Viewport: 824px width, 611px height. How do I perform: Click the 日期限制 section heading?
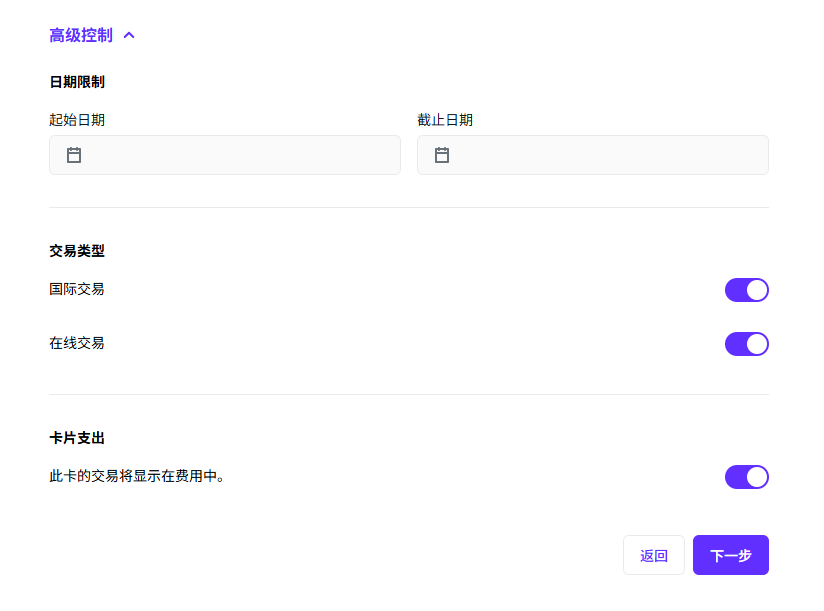coord(77,82)
